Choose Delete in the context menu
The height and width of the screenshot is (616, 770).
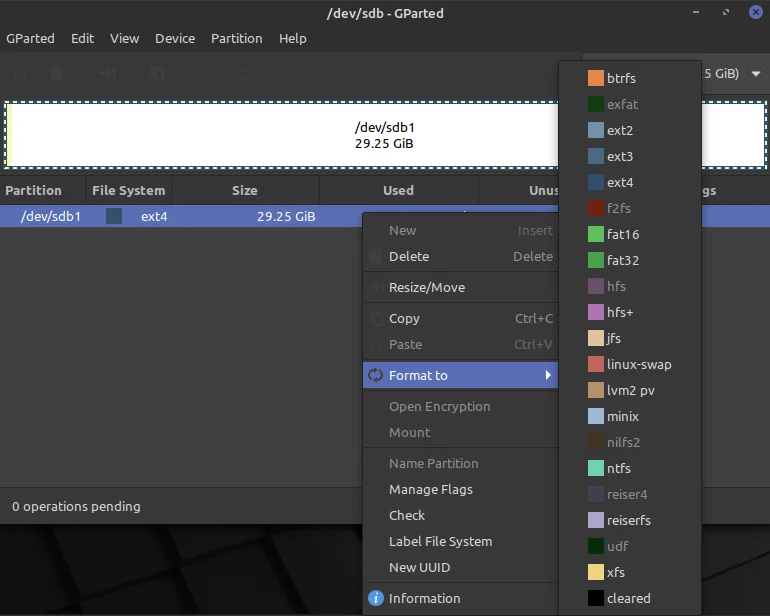point(460,256)
